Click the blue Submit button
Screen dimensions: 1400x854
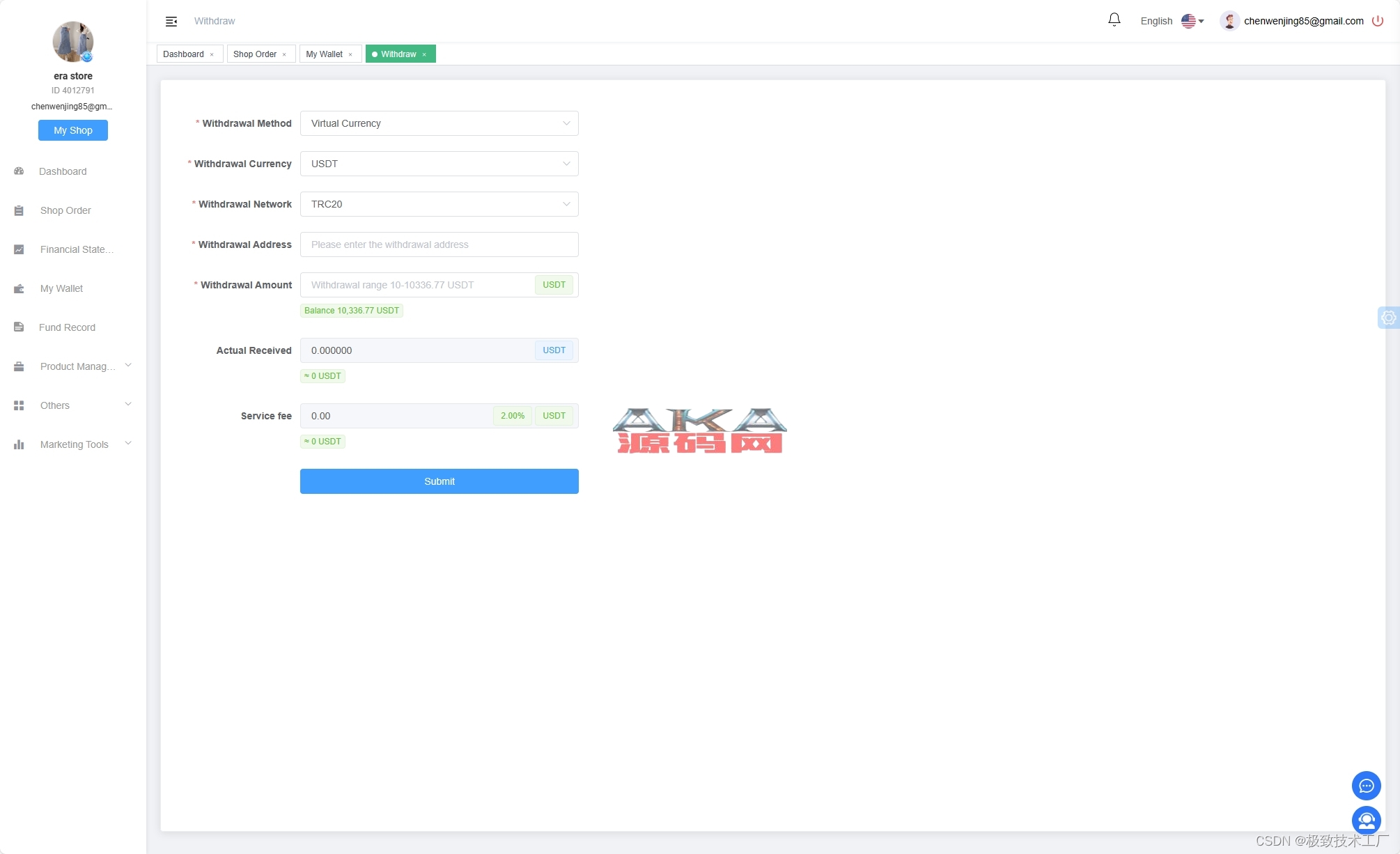[x=439, y=481]
